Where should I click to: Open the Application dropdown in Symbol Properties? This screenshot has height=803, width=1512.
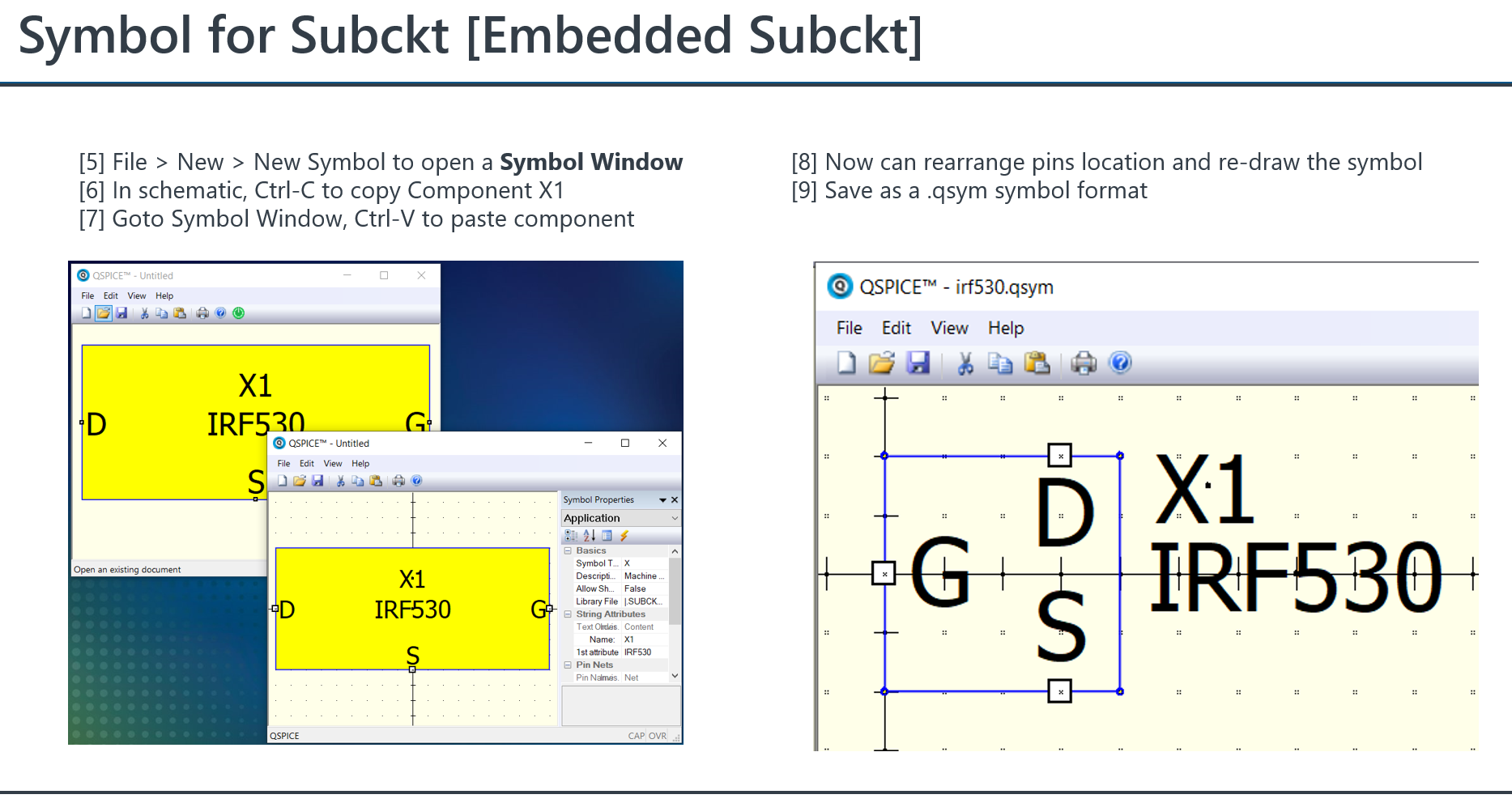(675, 518)
